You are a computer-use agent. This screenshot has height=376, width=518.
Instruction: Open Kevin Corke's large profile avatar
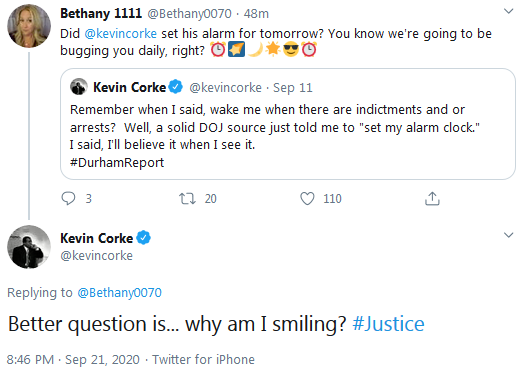(x=29, y=247)
